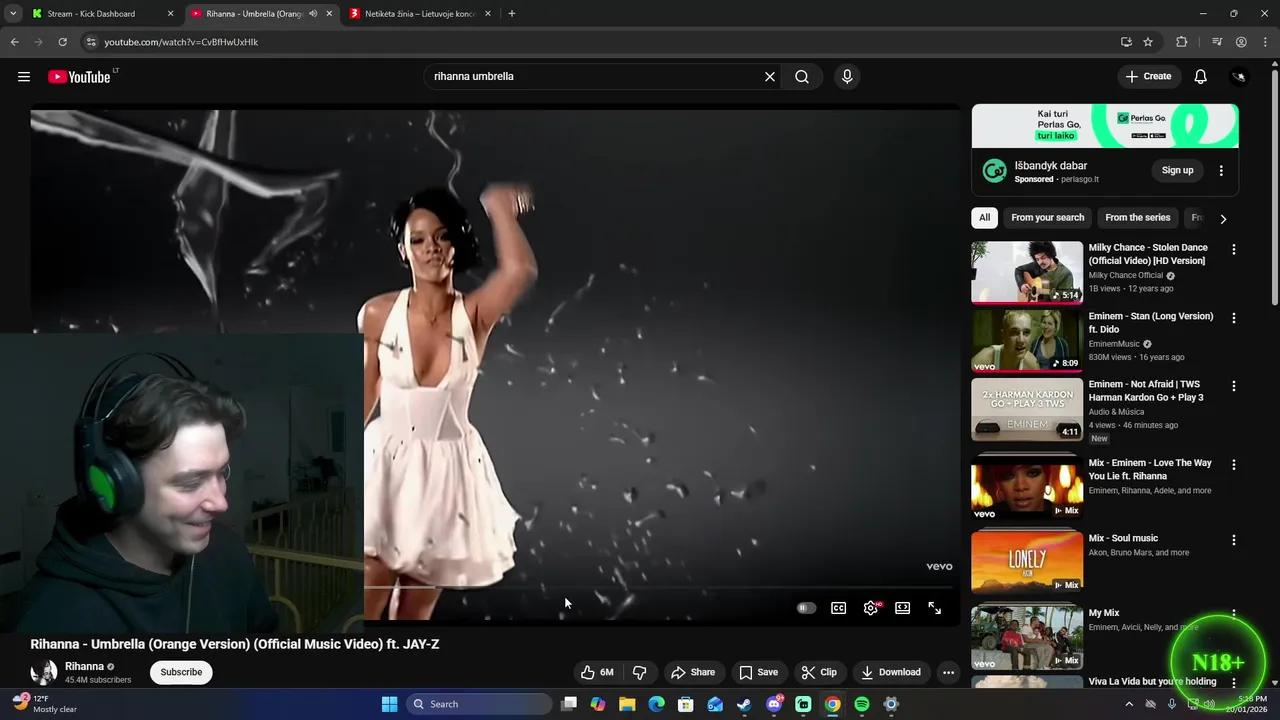Screen dimensions: 1280x720
Task: Open My Mix playlist
Action: (1027, 638)
